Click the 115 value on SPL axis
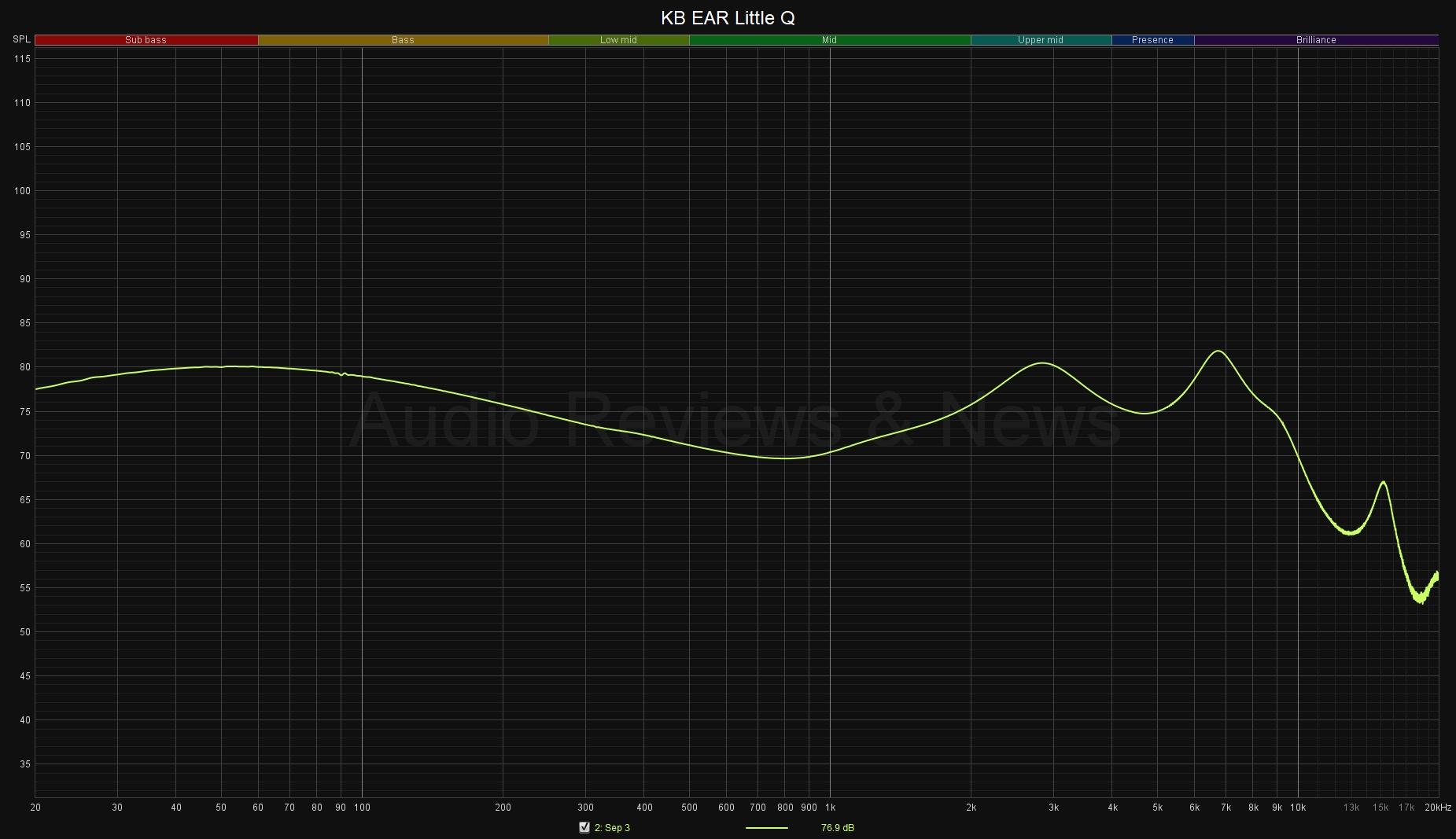1456x839 pixels. tap(21, 59)
